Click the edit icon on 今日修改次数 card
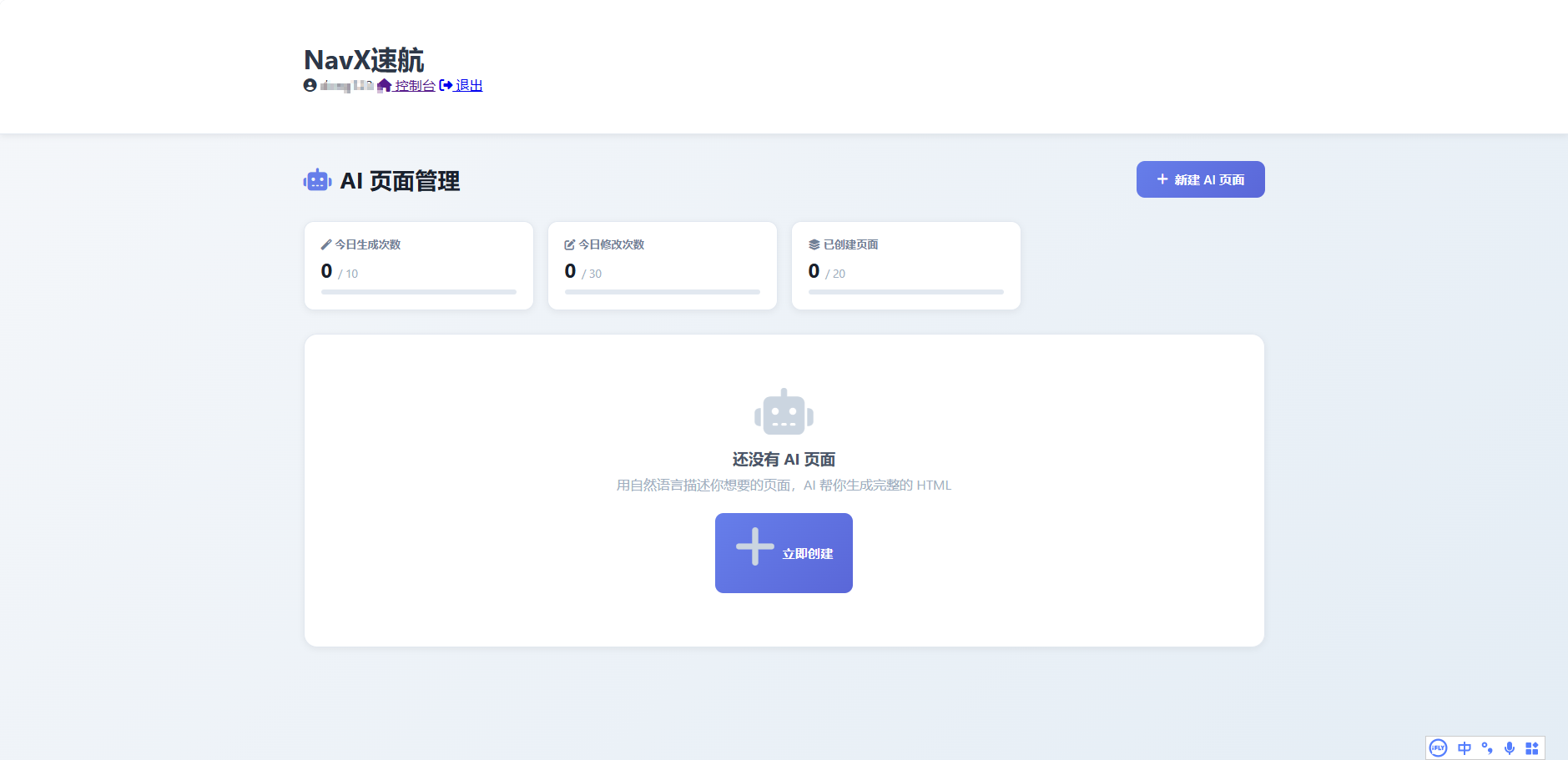Image resolution: width=1568 pixels, height=760 pixels. click(570, 244)
